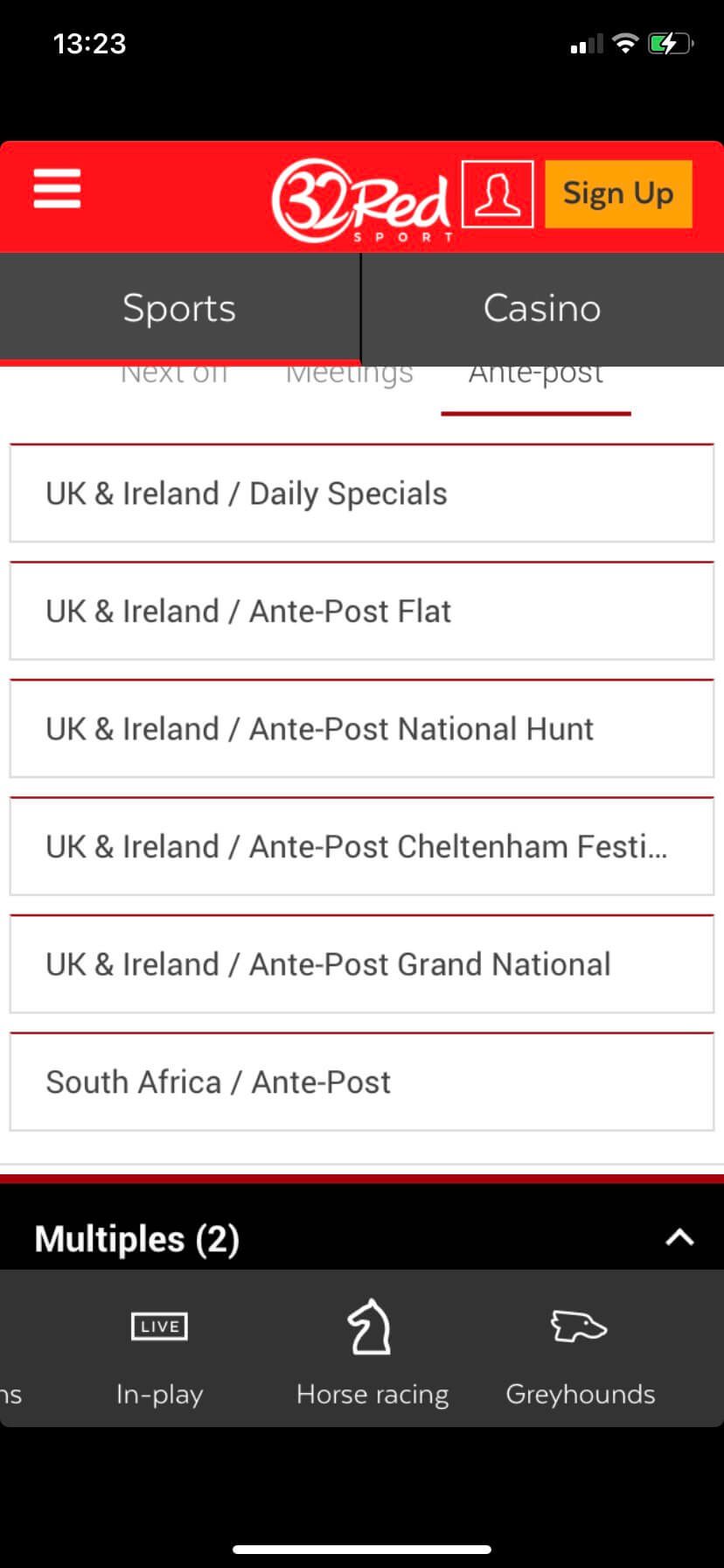
Task: Tap the In-play live icon
Action: coord(159,1326)
